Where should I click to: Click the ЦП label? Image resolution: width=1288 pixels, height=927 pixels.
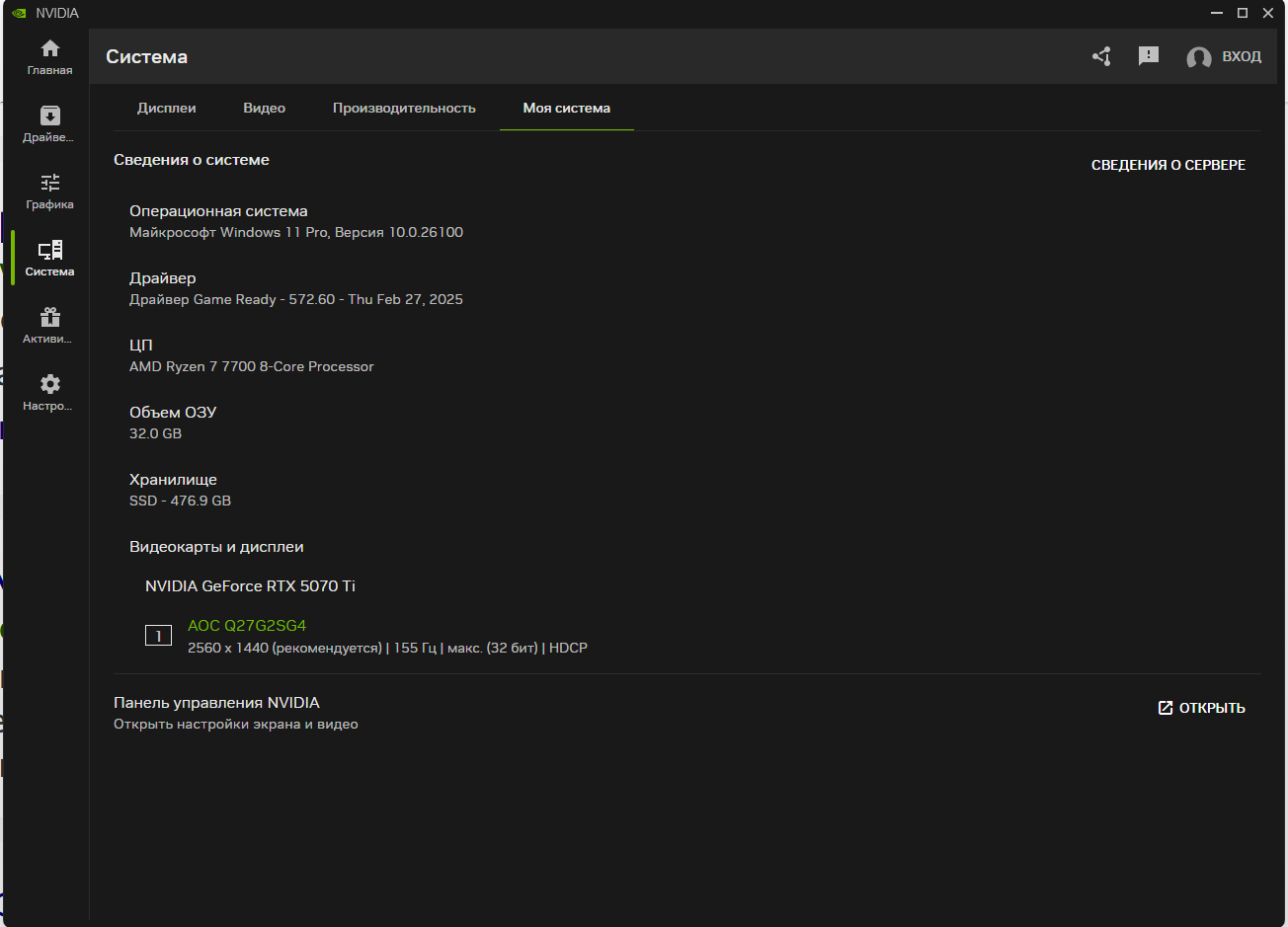(141, 346)
